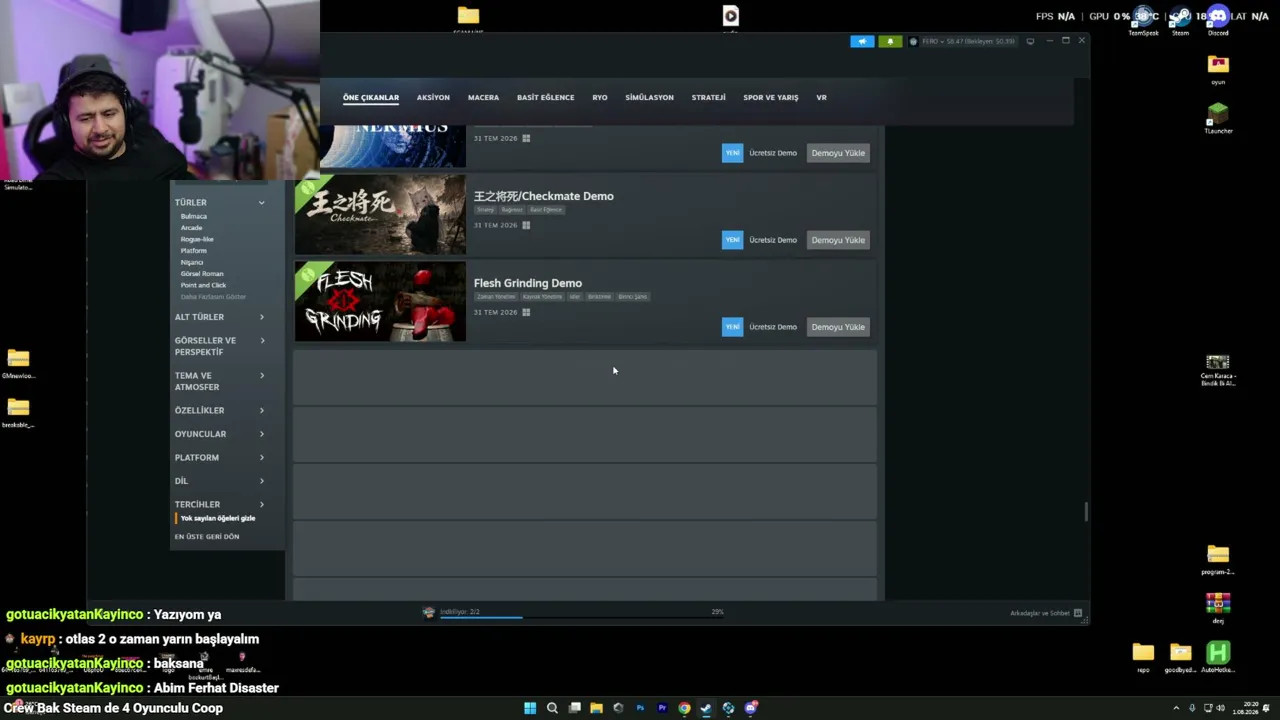Expand the OYUNCULAR filter section

[220, 434]
